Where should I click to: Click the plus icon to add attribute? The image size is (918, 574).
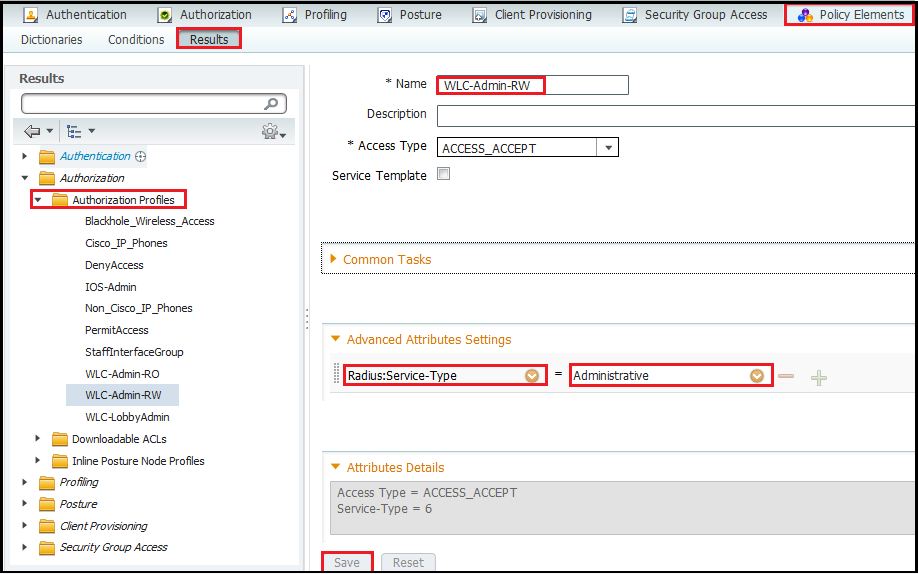coord(819,377)
